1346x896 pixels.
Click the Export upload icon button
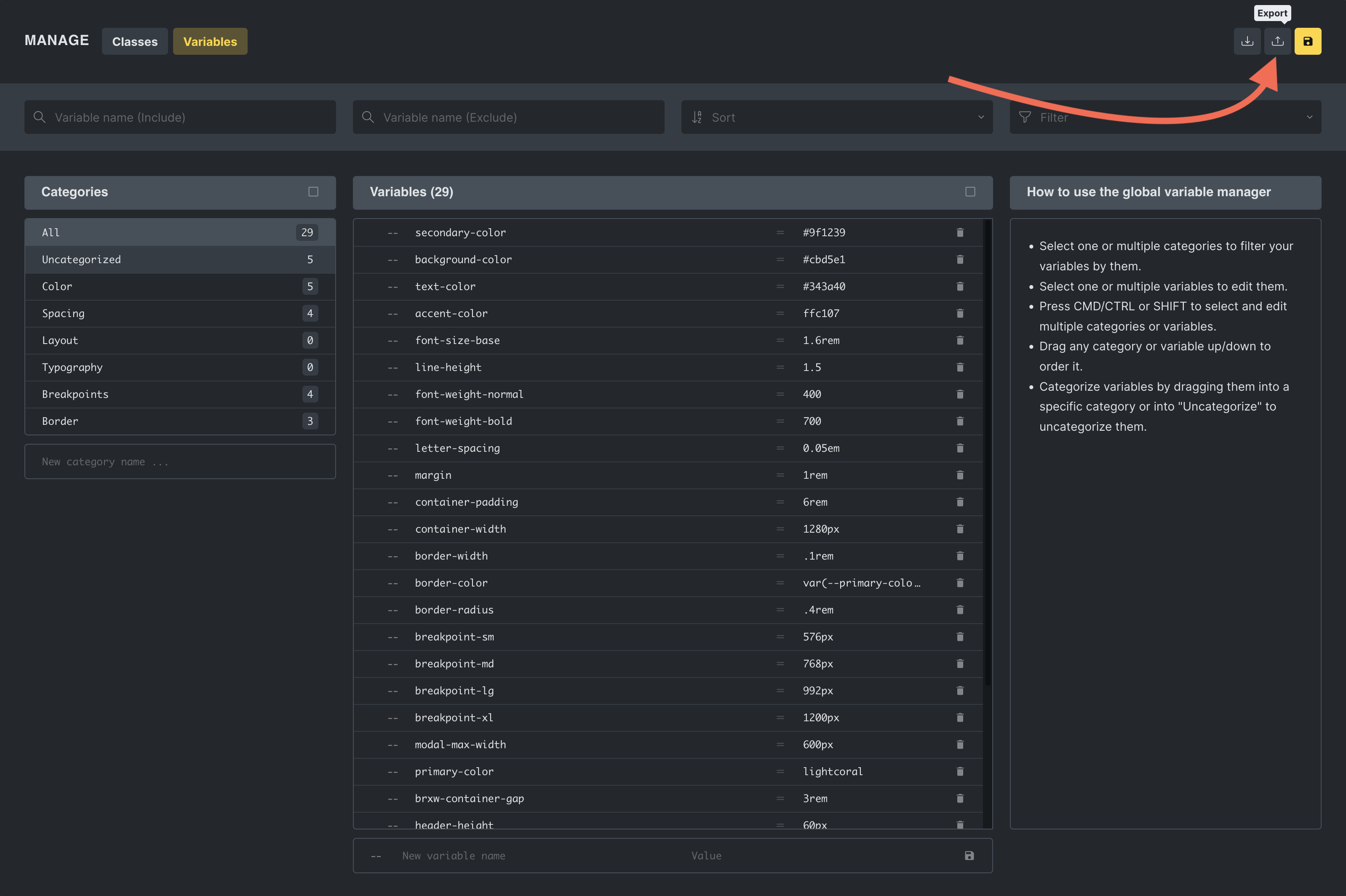pos(1277,41)
